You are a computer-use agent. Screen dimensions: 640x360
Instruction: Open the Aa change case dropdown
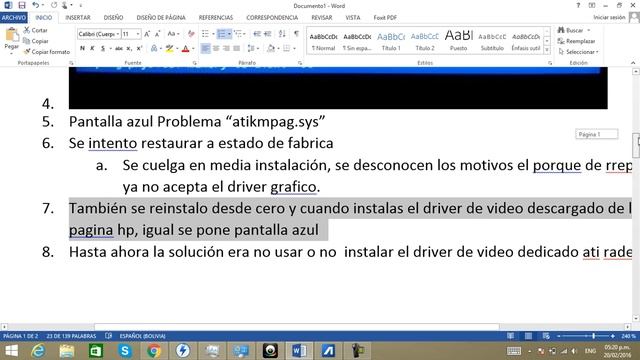click(173, 34)
